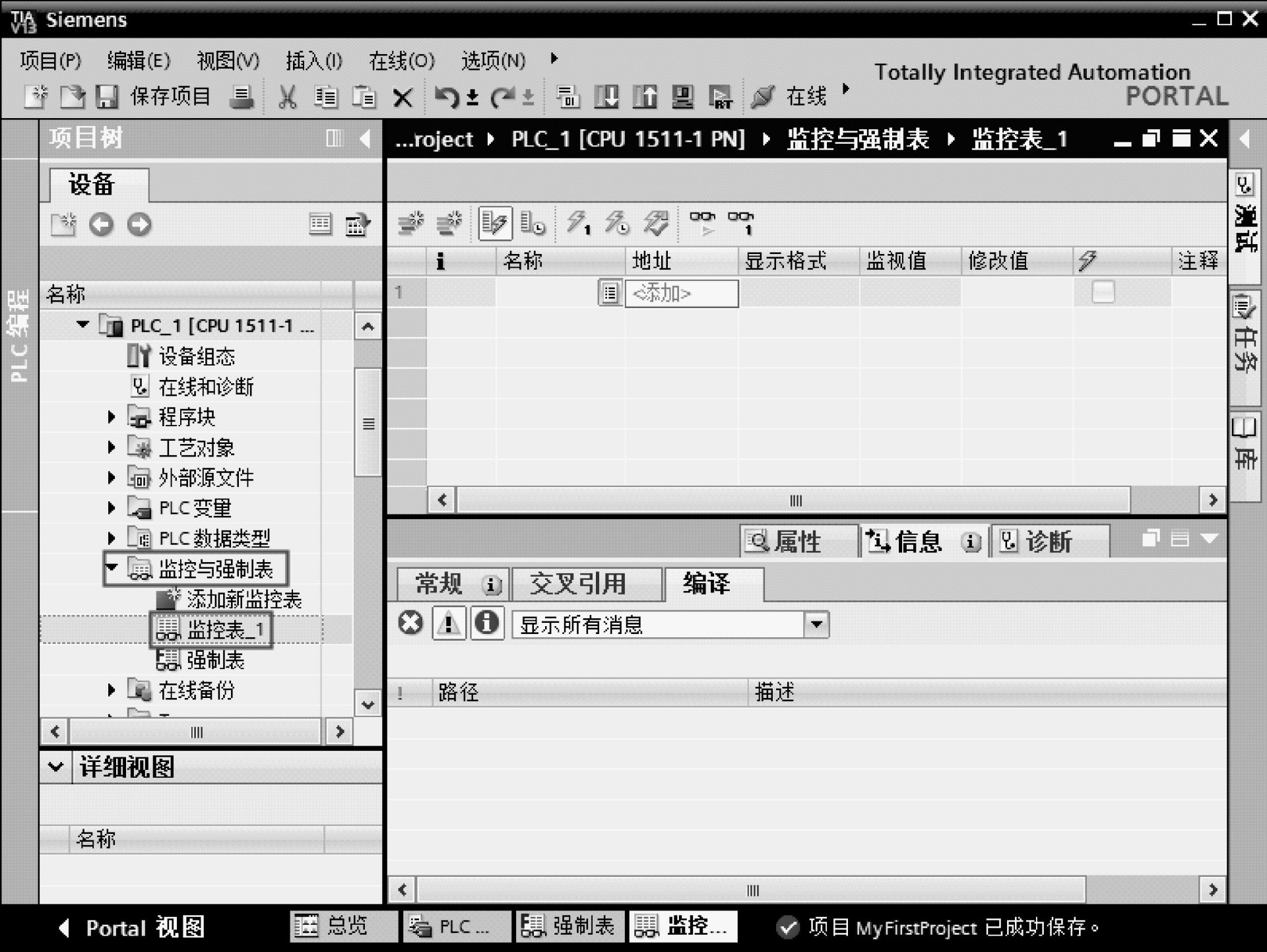1267x952 pixels.
Task: Click the modify once now lightning icon
Action: coord(578,223)
